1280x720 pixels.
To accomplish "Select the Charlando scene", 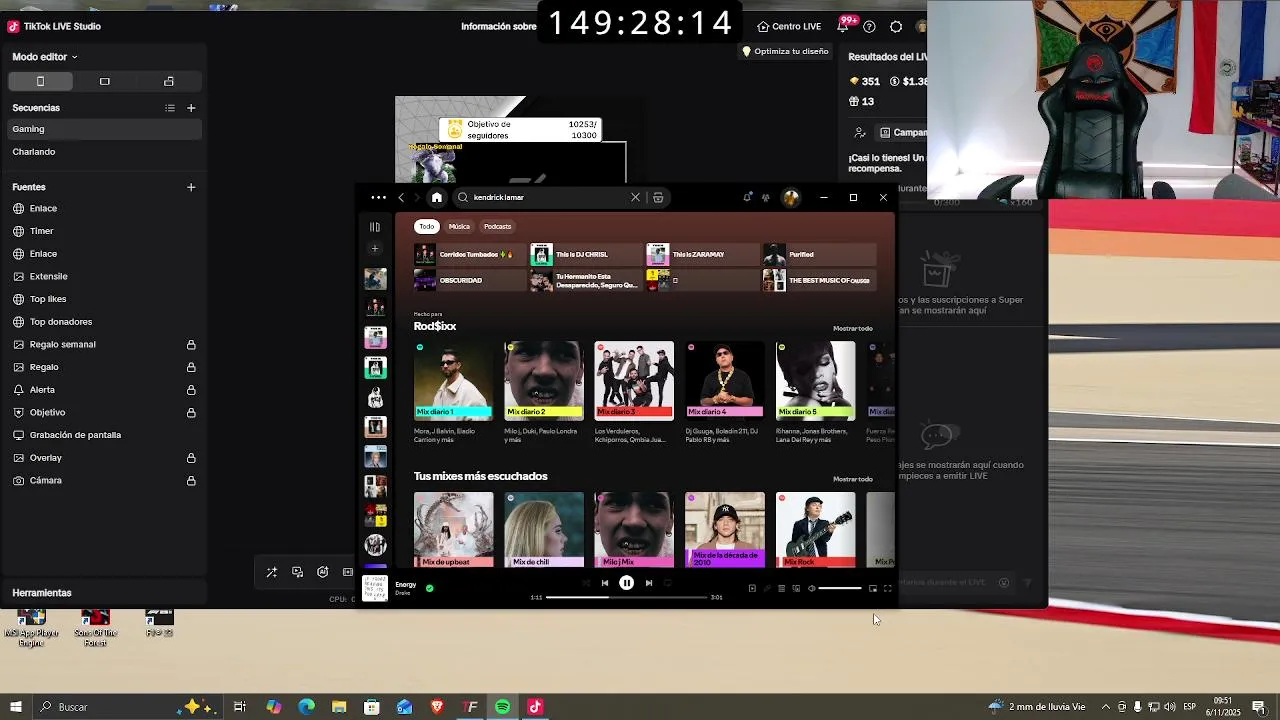I will coord(104,152).
